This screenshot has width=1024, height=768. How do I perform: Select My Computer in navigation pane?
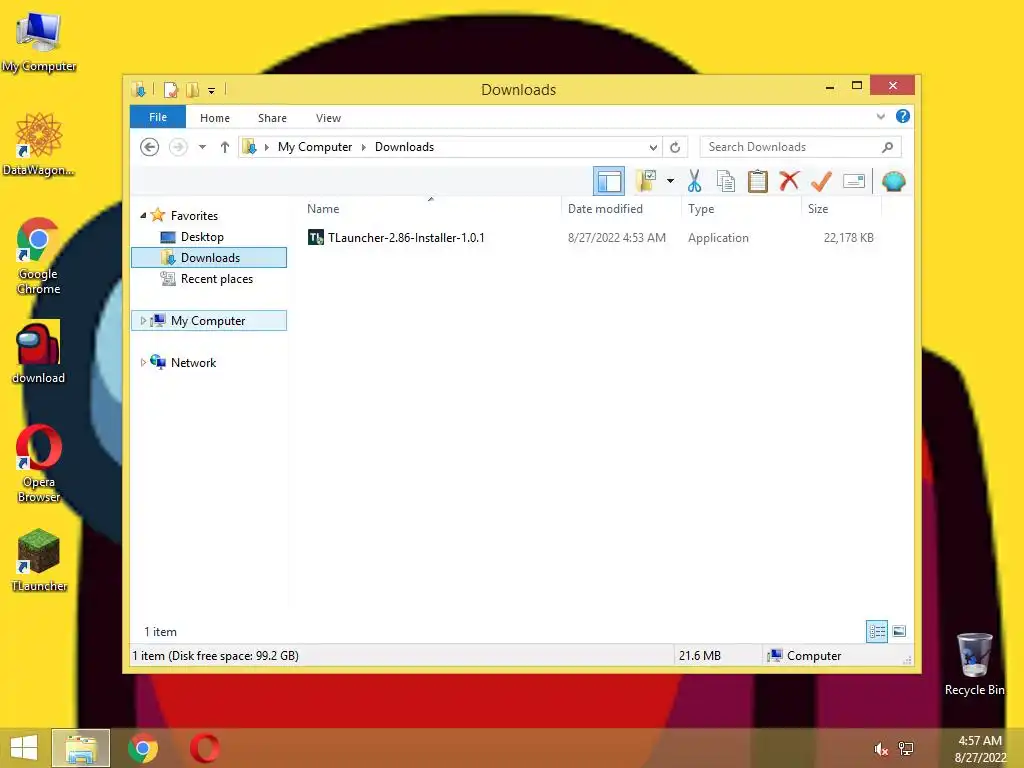pos(208,321)
